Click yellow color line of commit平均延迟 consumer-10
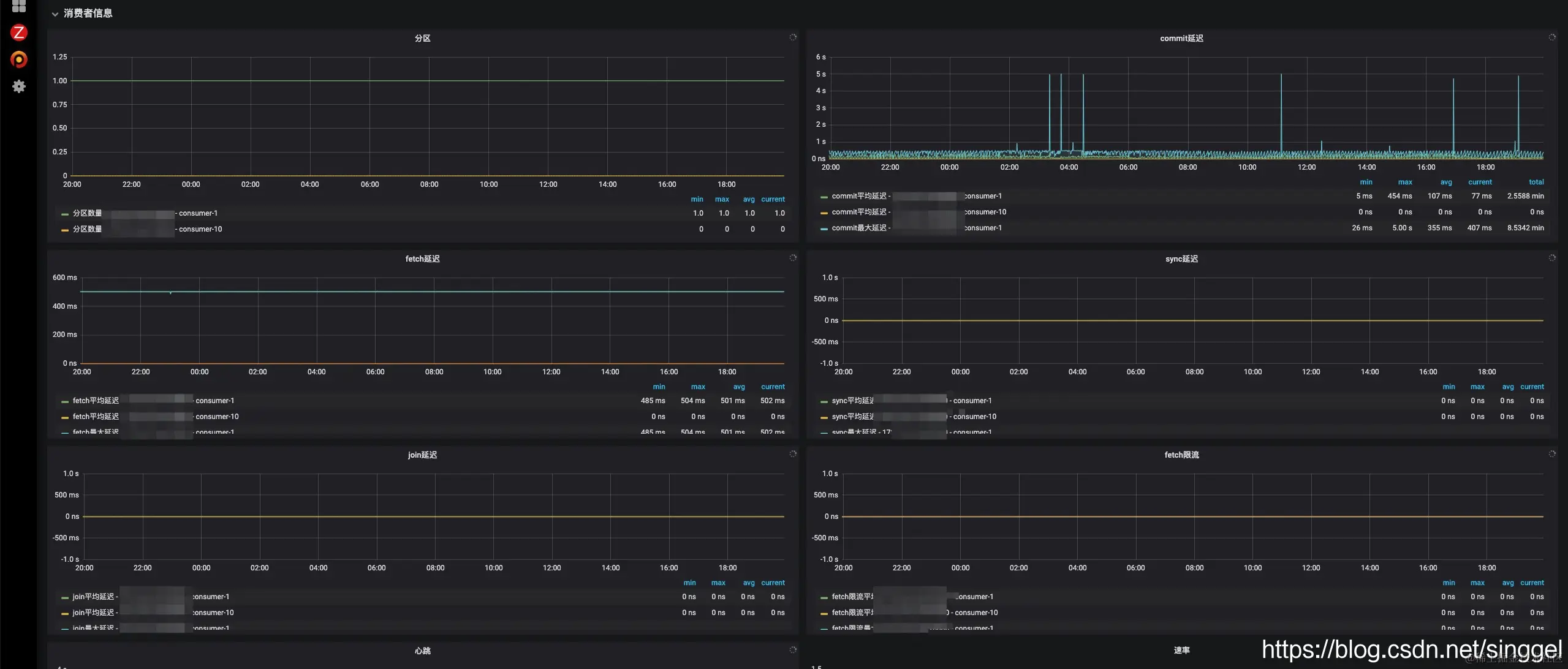Viewport: 1568px width, 669px height. pyautogui.click(x=824, y=213)
